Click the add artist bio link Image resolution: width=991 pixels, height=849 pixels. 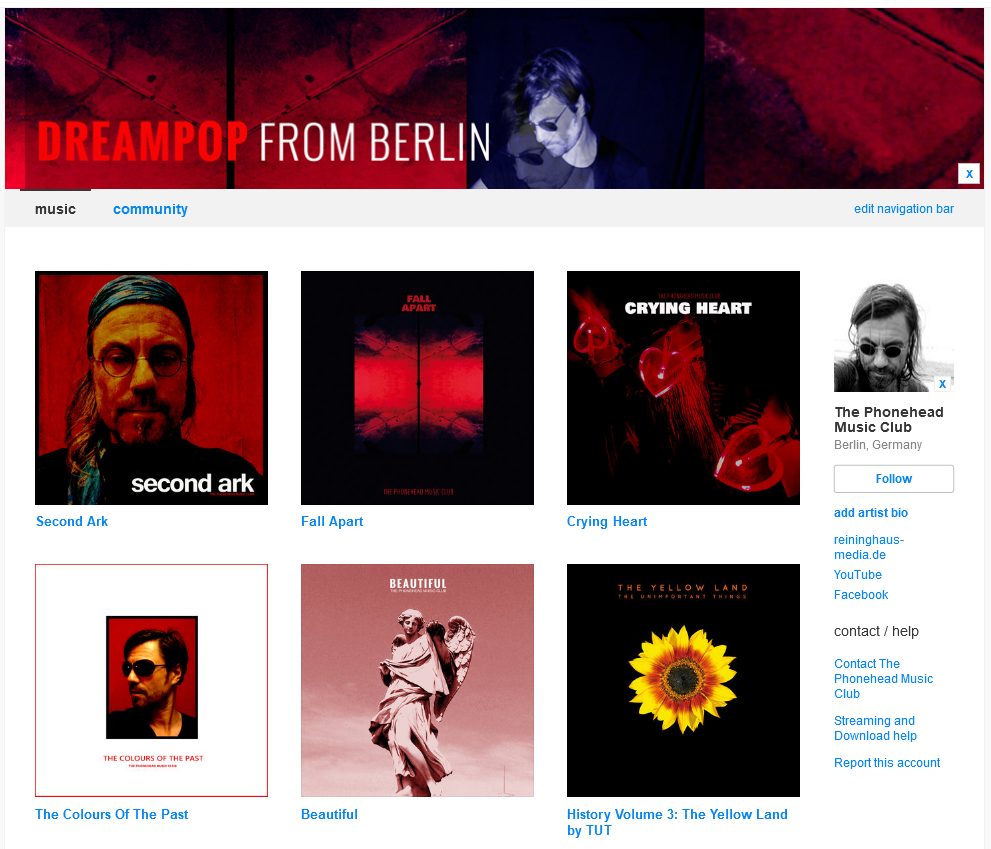click(x=870, y=513)
